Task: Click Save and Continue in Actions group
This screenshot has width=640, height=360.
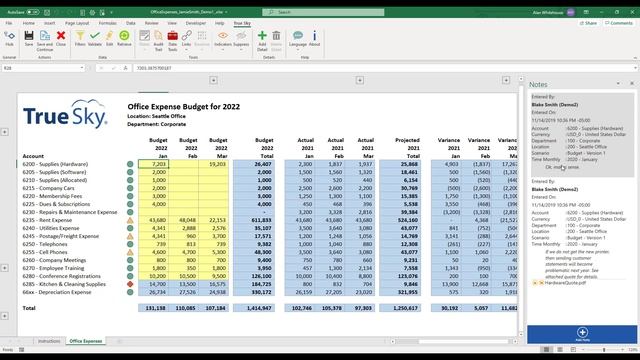Action: click(x=44, y=40)
